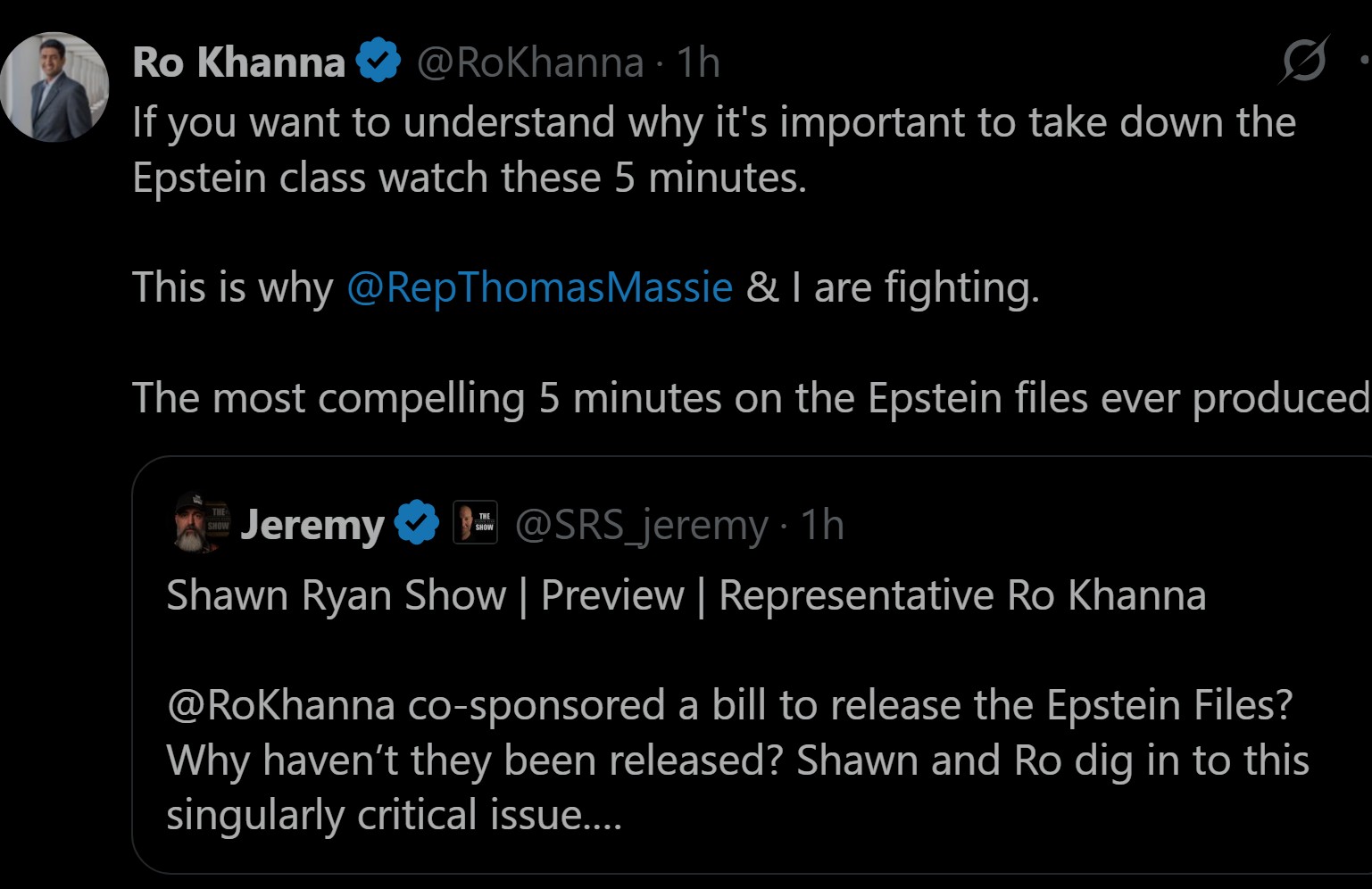Click the Grok slashed-circle icon
The image size is (1372, 889).
coord(1304,62)
